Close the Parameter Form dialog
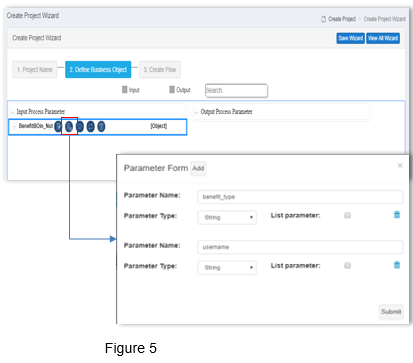Viewport: 413px width, 363px height. (x=400, y=165)
